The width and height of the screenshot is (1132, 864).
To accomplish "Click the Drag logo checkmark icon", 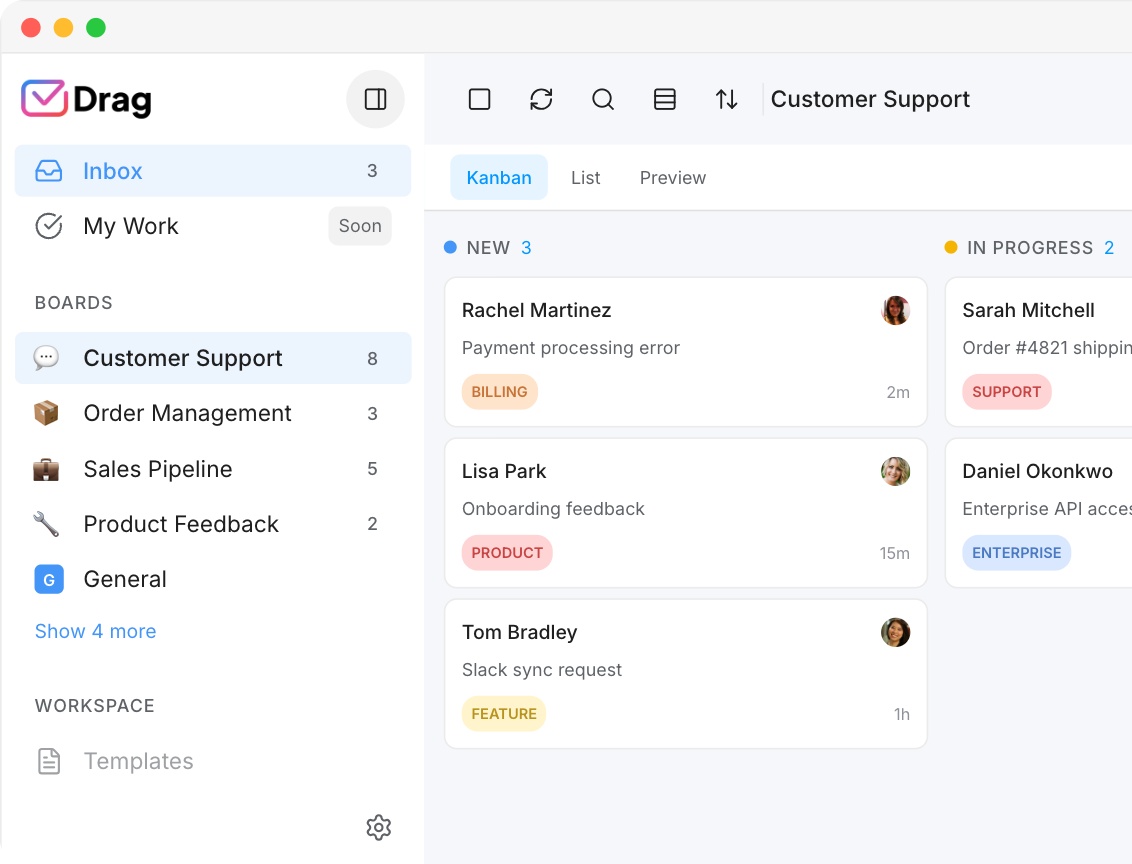I will pyautogui.click(x=44, y=98).
